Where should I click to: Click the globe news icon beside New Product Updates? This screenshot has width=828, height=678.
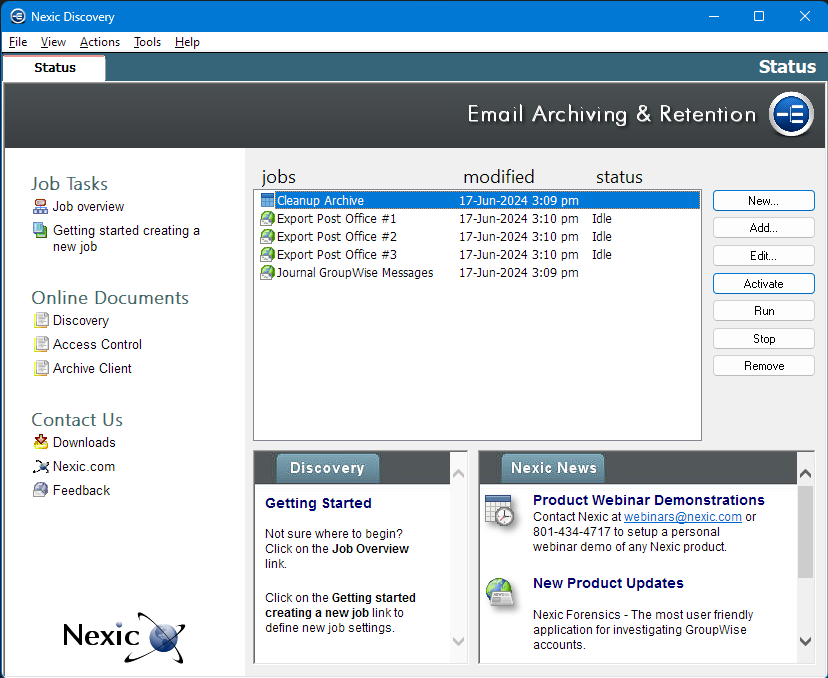499,592
